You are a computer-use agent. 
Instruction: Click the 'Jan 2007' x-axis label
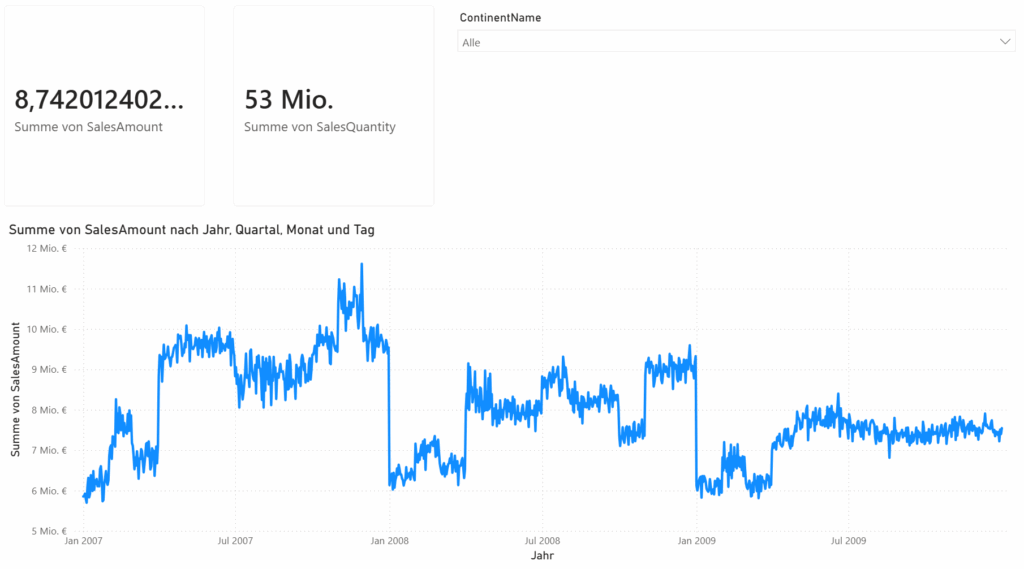(84, 541)
